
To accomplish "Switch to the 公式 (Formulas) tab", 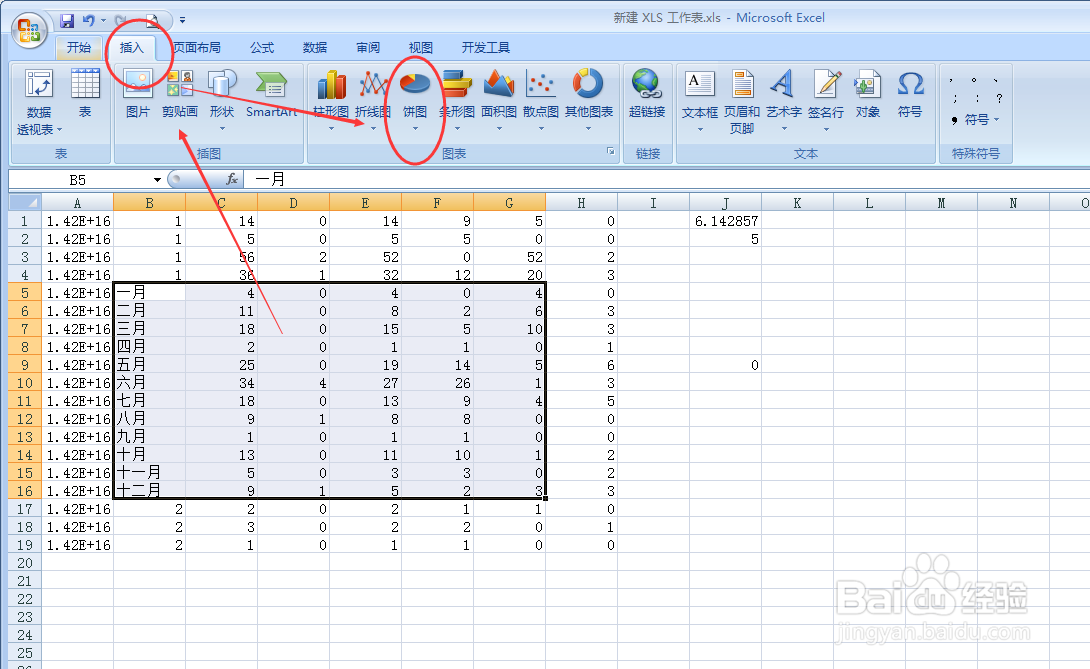I will (x=262, y=47).
